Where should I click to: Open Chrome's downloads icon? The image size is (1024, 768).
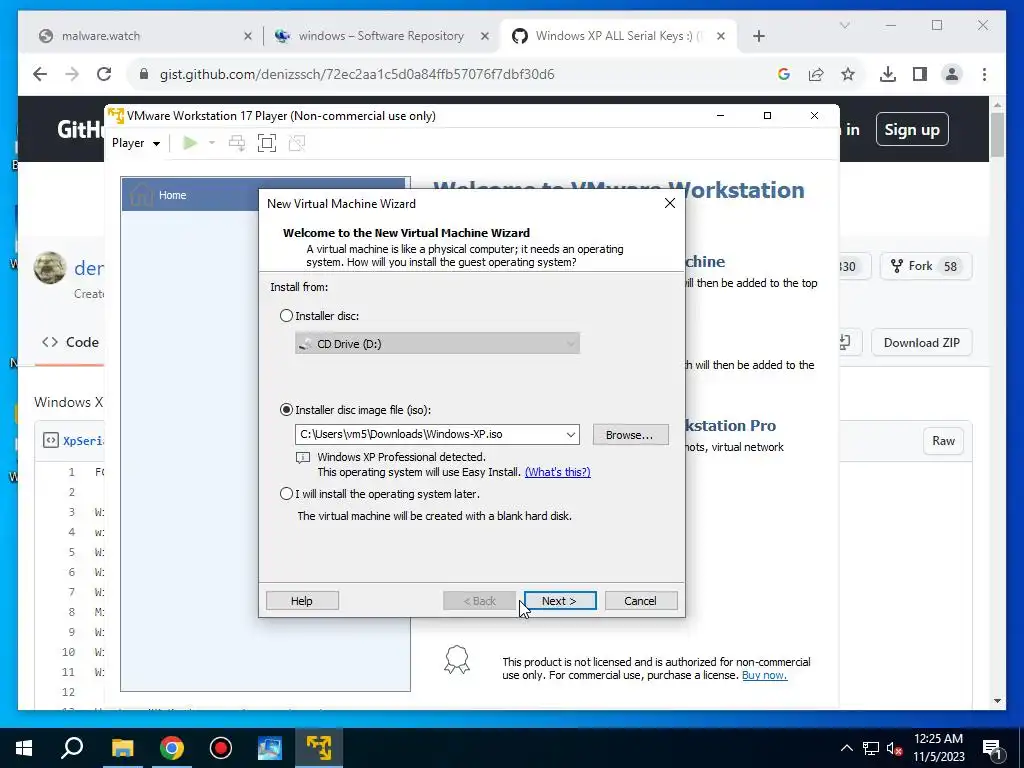click(888, 74)
